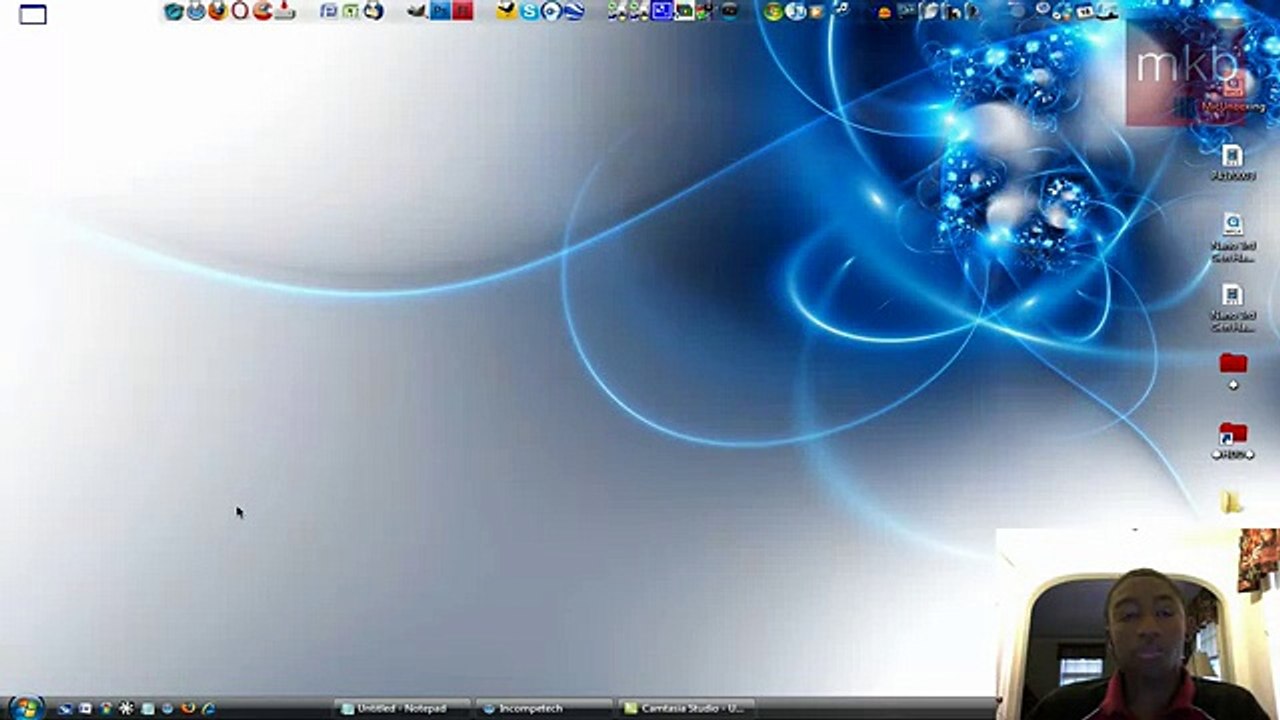Open the Windows Start orb
The height and width of the screenshot is (720, 1280).
27,708
